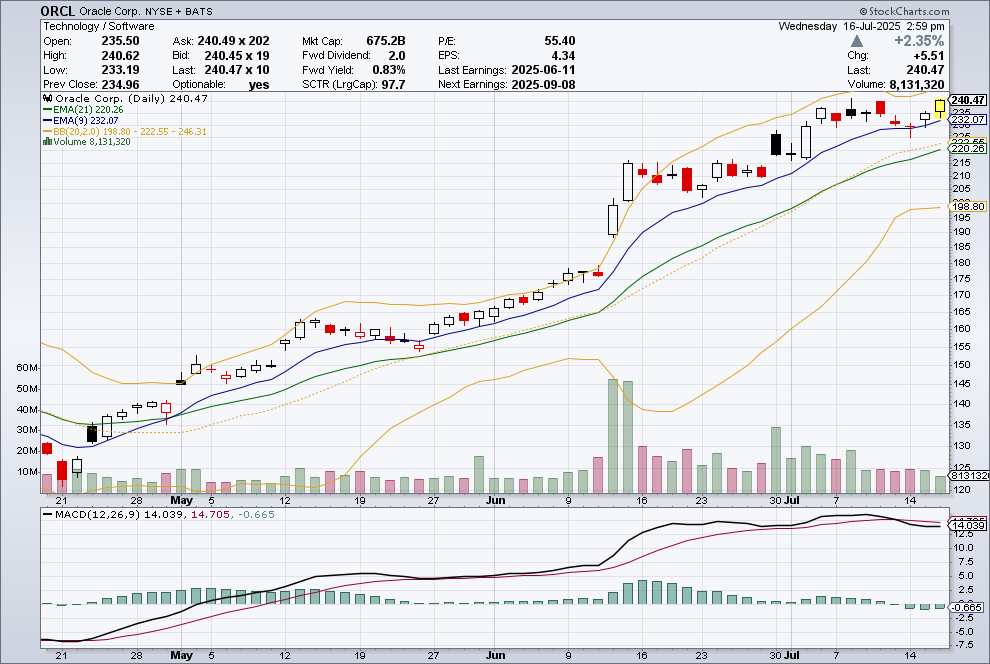The width and height of the screenshot is (990, 664).
Task: Click the 'NYSE + BATS' exchange label
Action: 179,11
